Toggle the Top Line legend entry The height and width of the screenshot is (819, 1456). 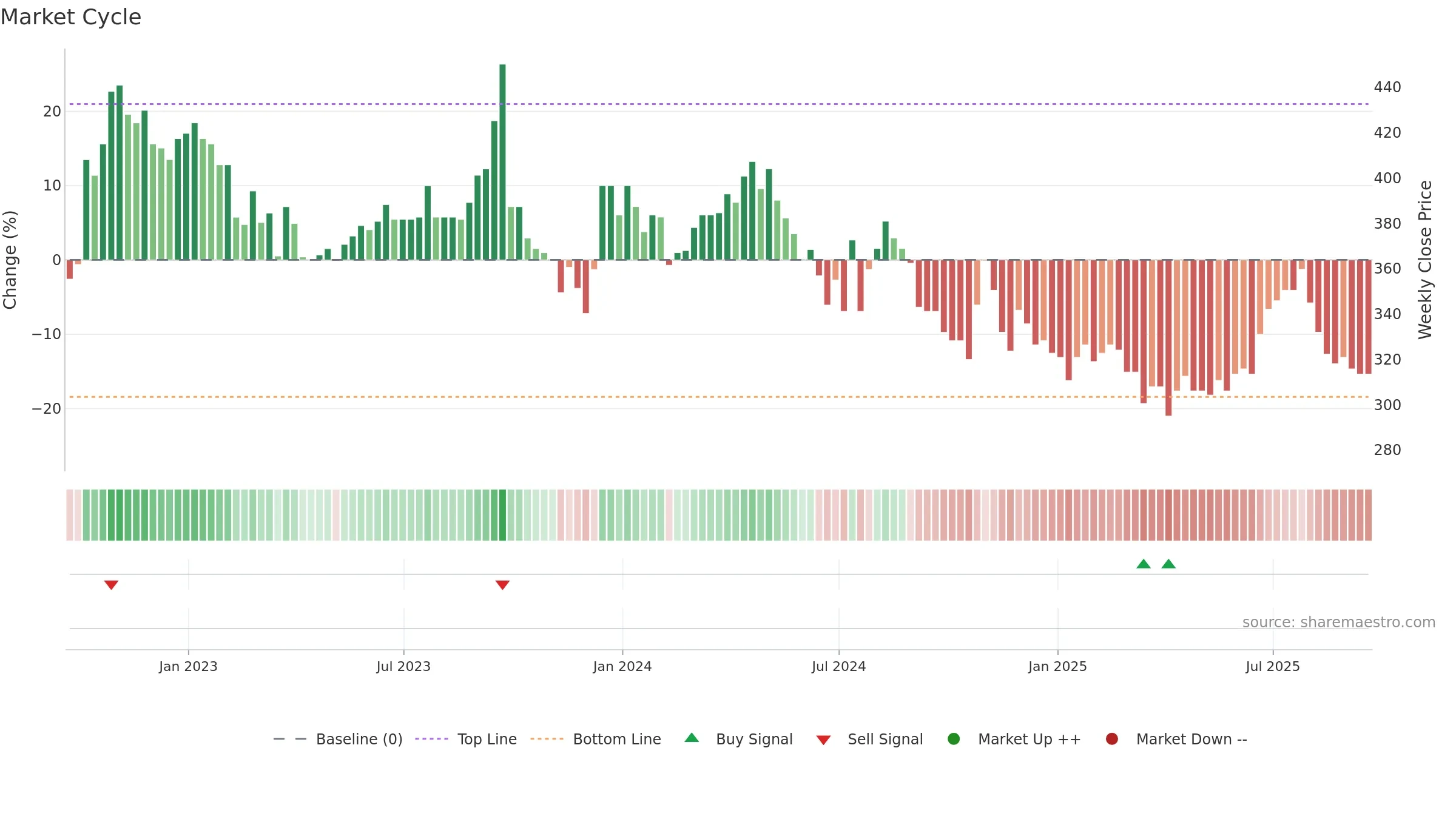pyautogui.click(x=487, y=739)
